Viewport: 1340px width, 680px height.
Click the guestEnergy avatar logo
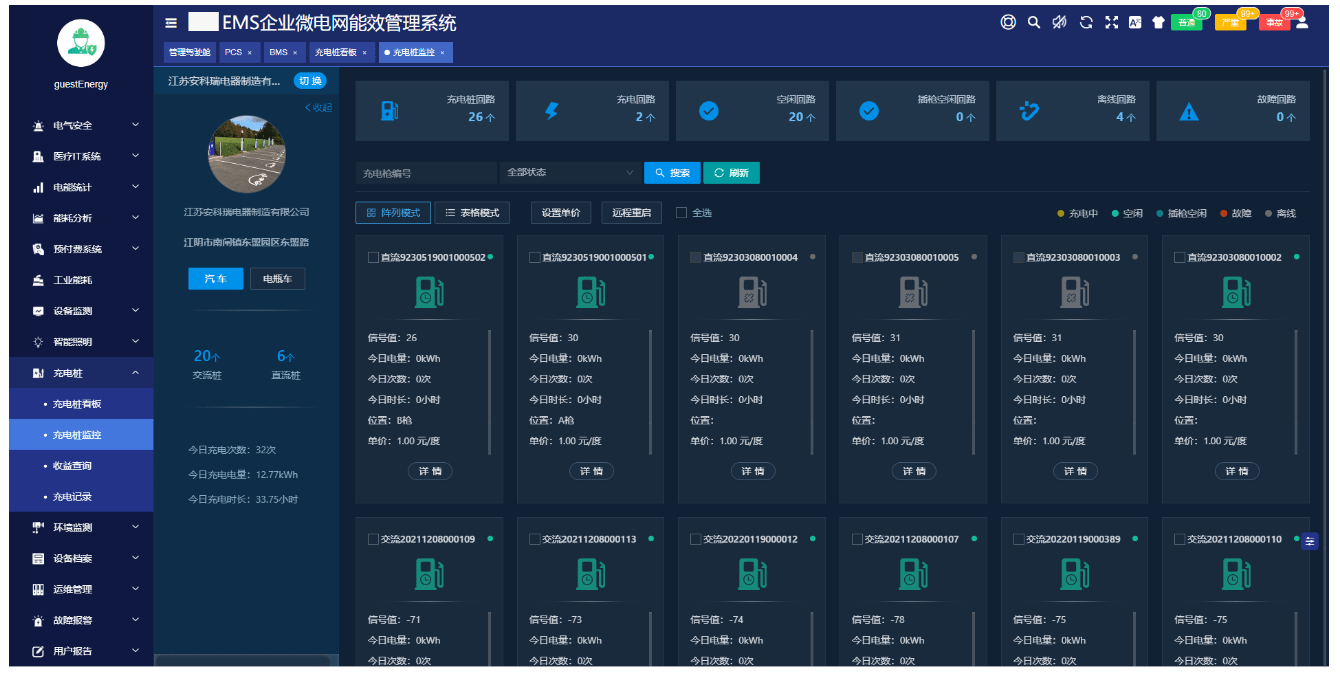pyautogui.click(x=81, y=44)
